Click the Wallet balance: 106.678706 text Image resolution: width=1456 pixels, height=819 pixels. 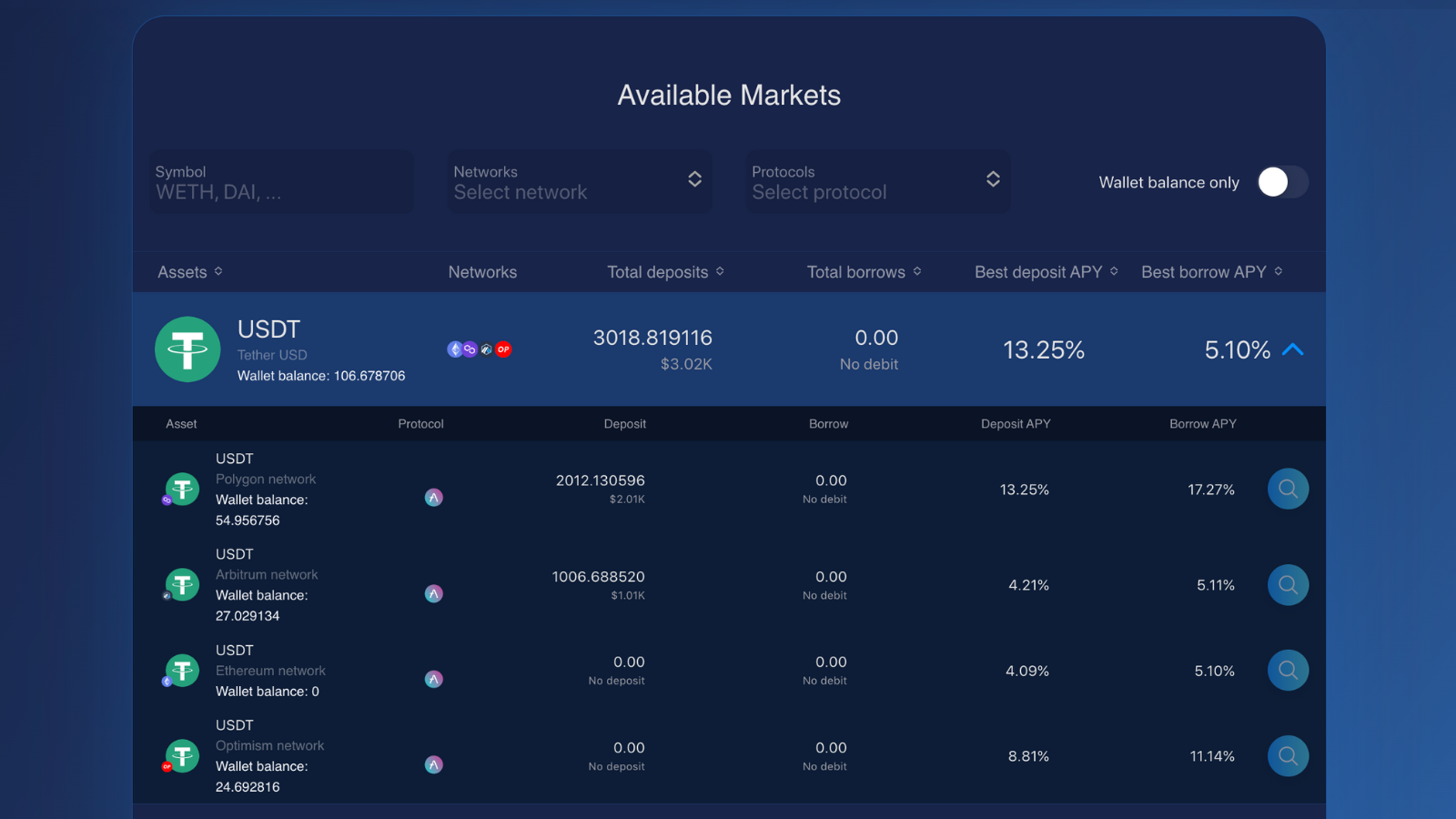(x=321, y=376)
